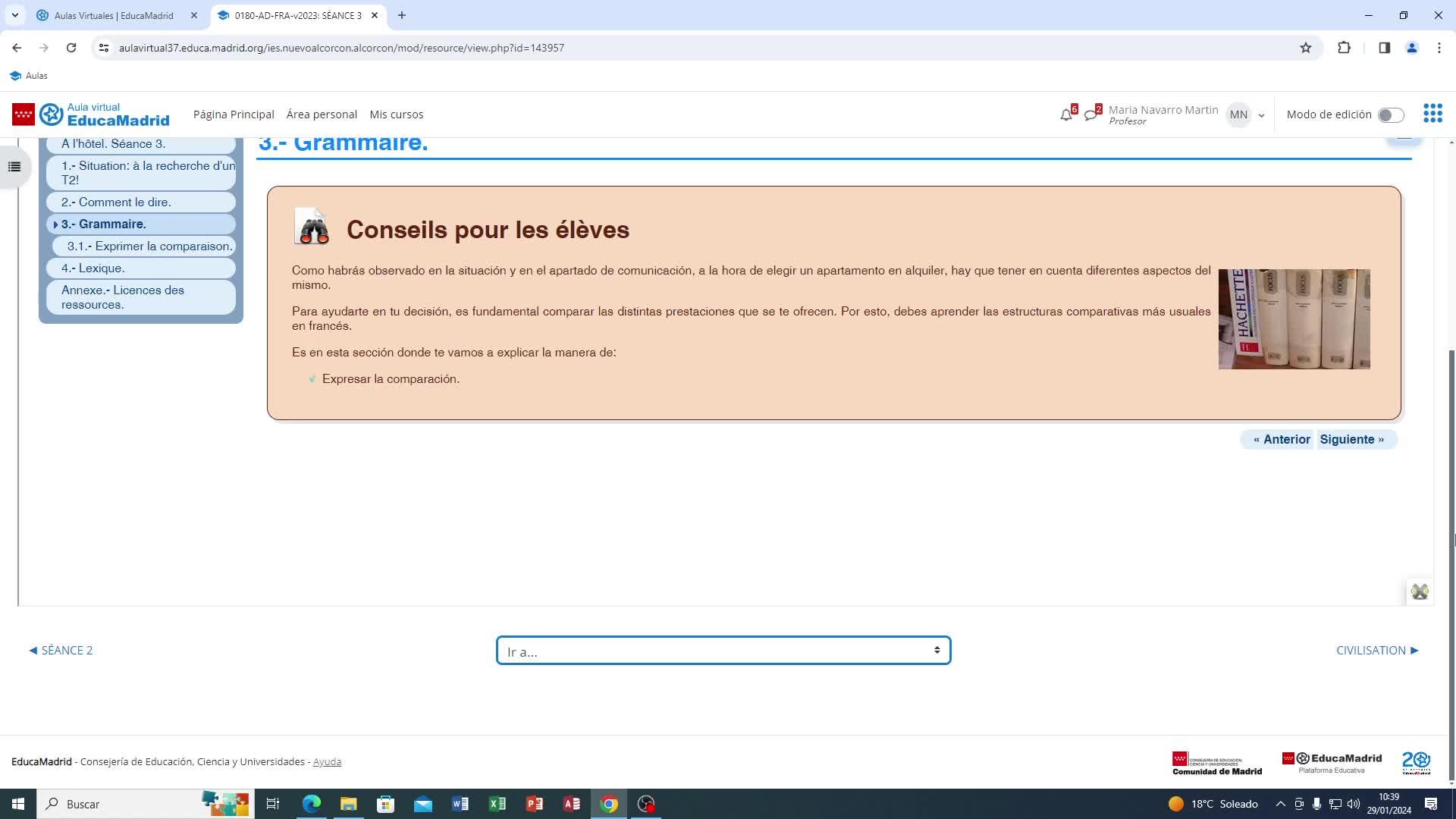The width and height of the screenshot is (1456, 819).
Task: Click the accessibility widget icon at right
Action: [1420, 592]
